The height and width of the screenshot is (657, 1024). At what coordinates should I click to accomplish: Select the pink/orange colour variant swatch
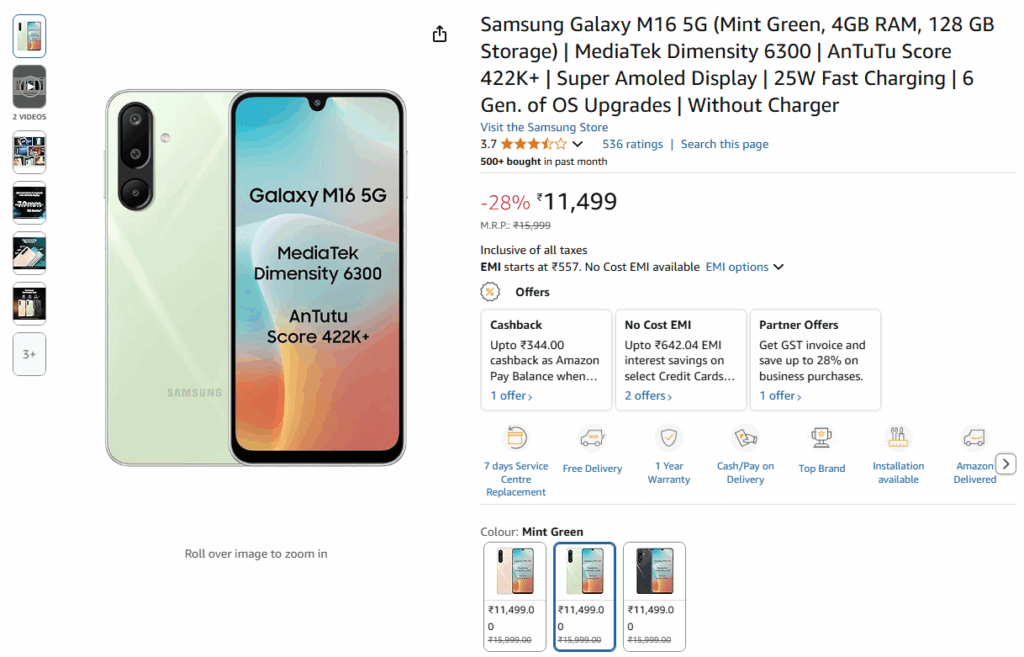tap(515, 596)
